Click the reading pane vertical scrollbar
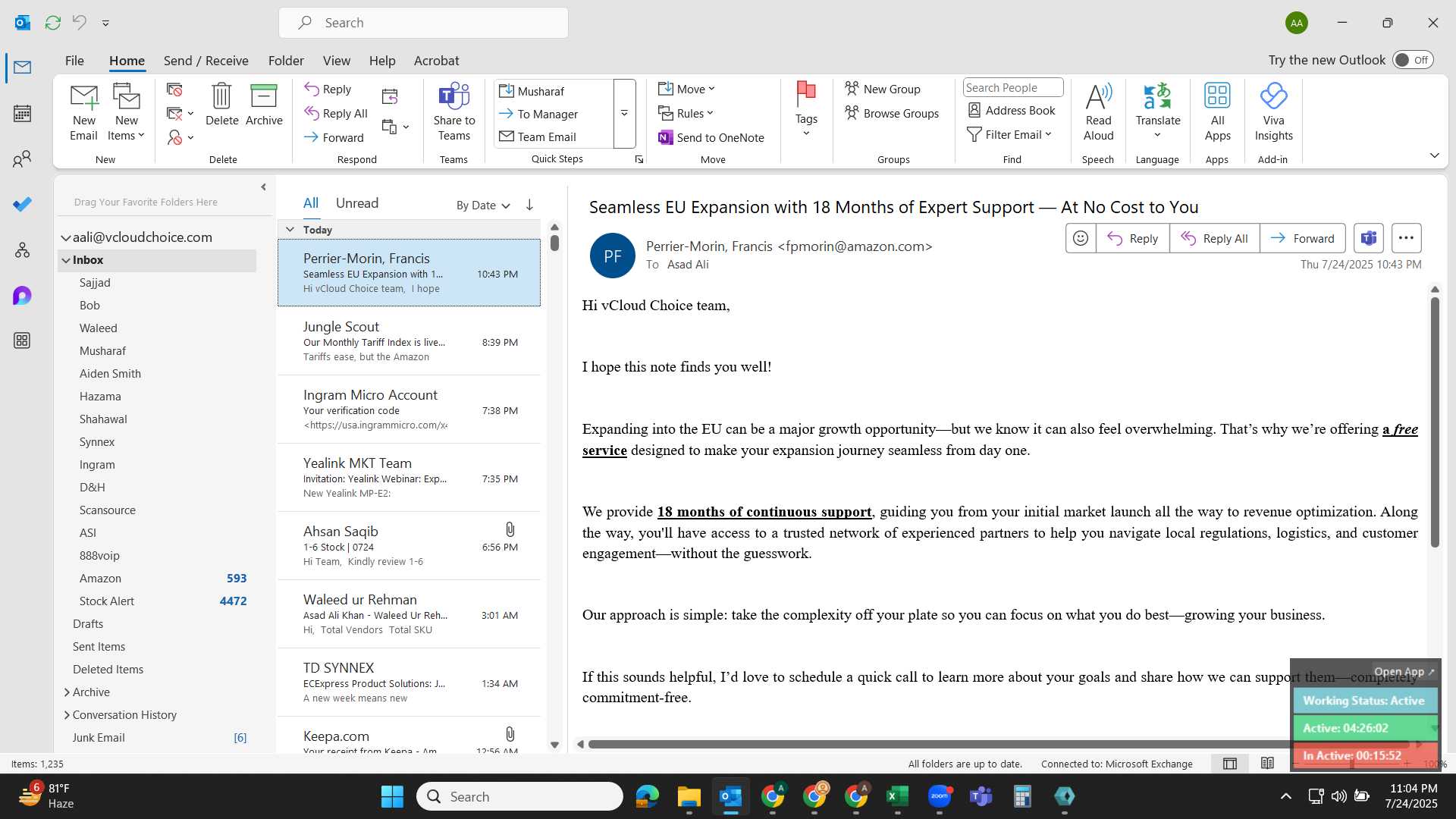The height and width of the screenshot is (819, 1456). pos(1435,422)
